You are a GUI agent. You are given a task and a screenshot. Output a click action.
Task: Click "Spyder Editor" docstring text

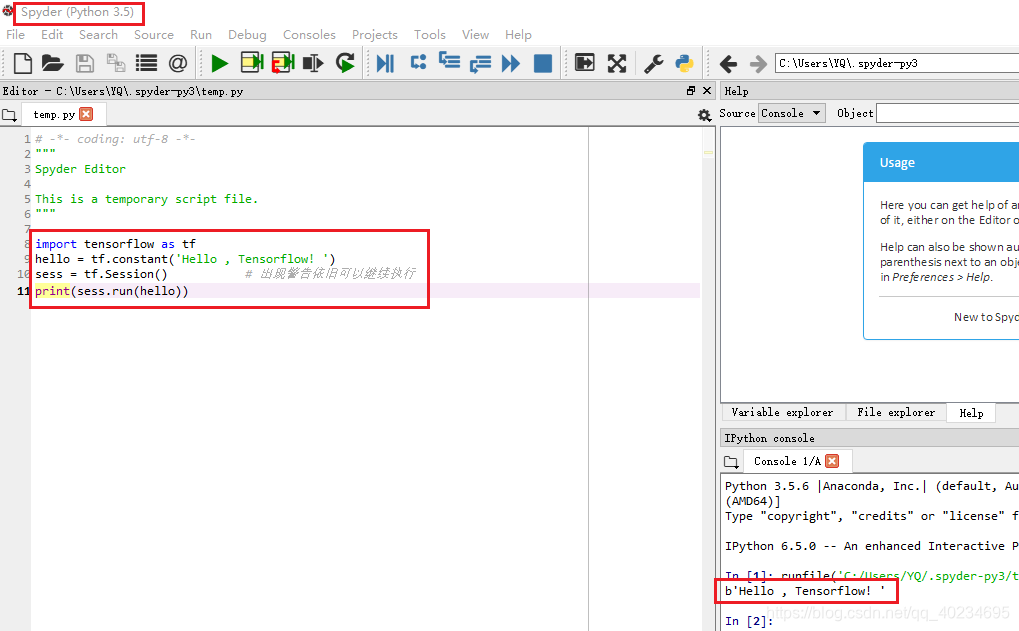(81, 169)
